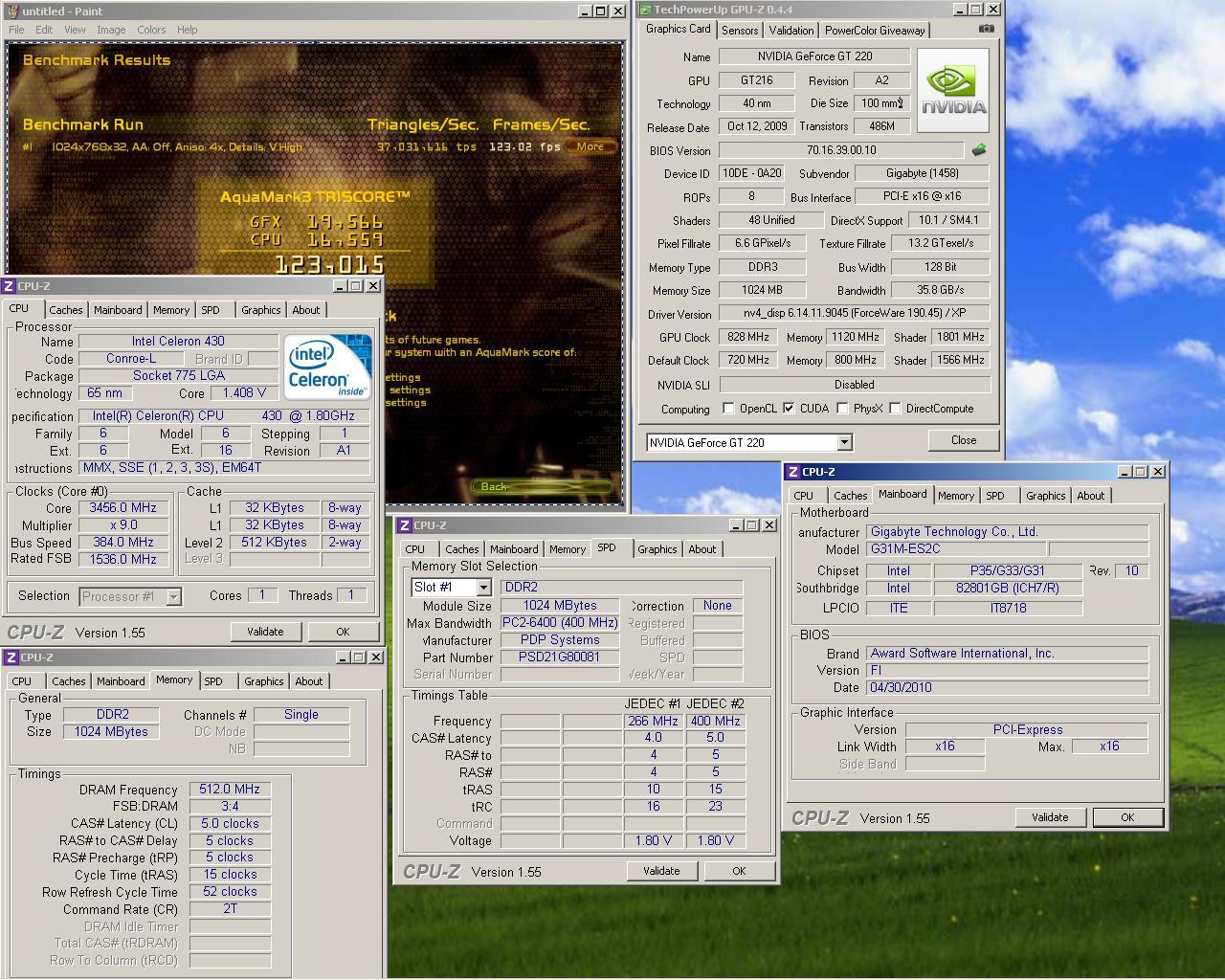This screenshot has height=980, width=1225.
Task: Click CPU-Z CPU window title icon
Action: (9, 286)
